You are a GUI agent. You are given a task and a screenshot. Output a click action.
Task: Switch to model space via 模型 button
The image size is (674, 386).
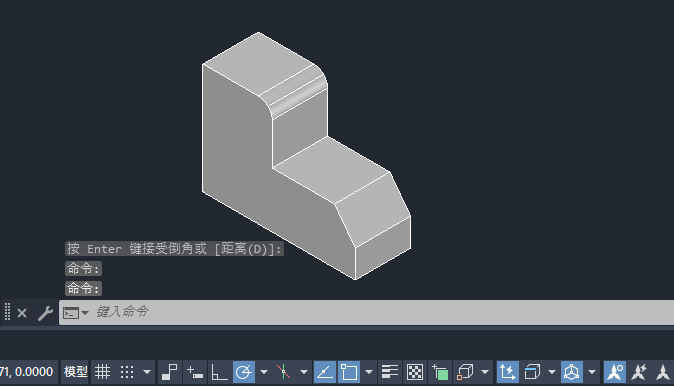[x=75, y=372]
